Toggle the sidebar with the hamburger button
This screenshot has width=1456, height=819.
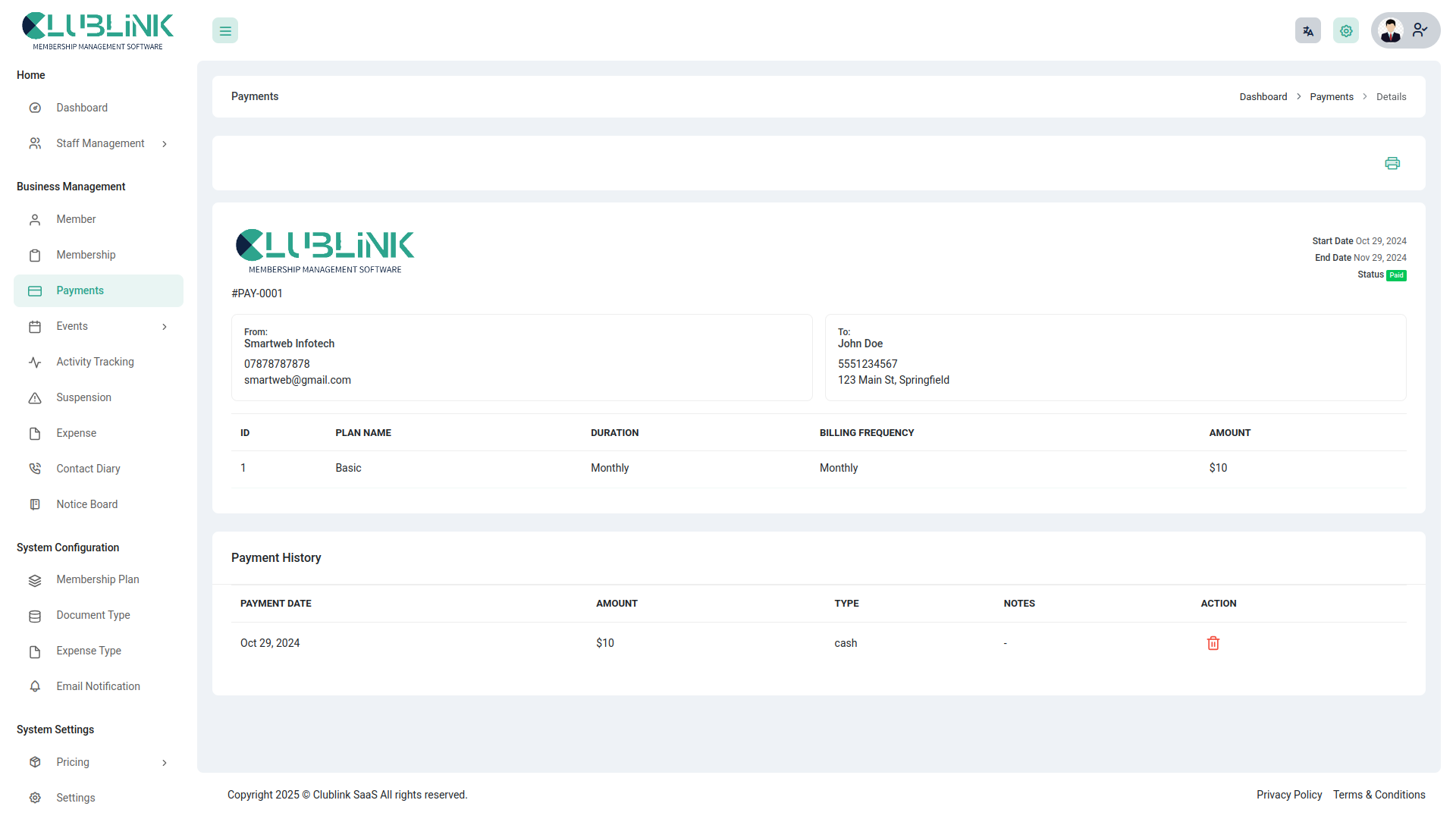pos(224,30)
